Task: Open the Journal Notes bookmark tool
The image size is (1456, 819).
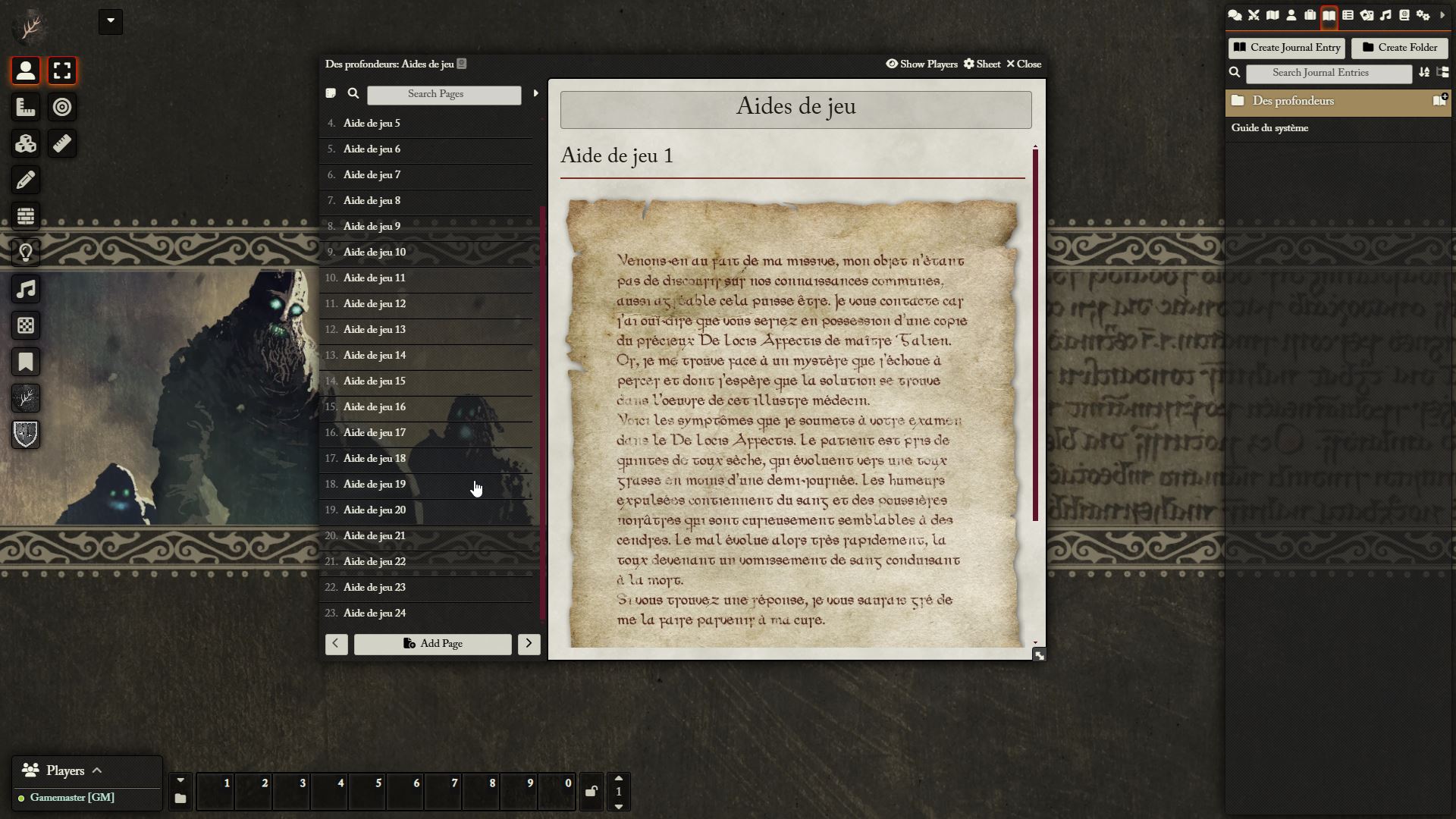Action: coord(26,362)
